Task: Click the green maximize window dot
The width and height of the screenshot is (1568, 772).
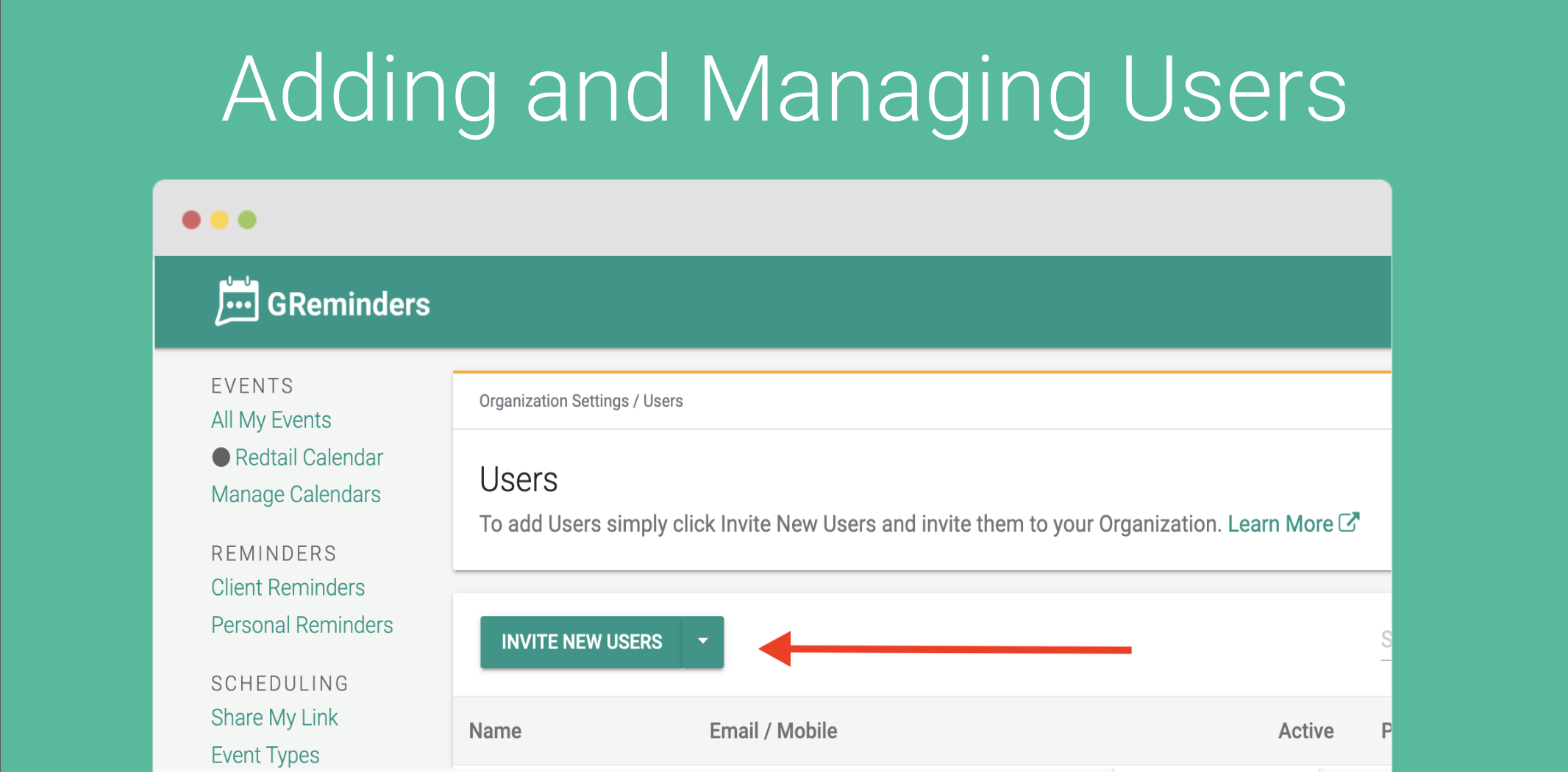Action: tap(247, 220)
